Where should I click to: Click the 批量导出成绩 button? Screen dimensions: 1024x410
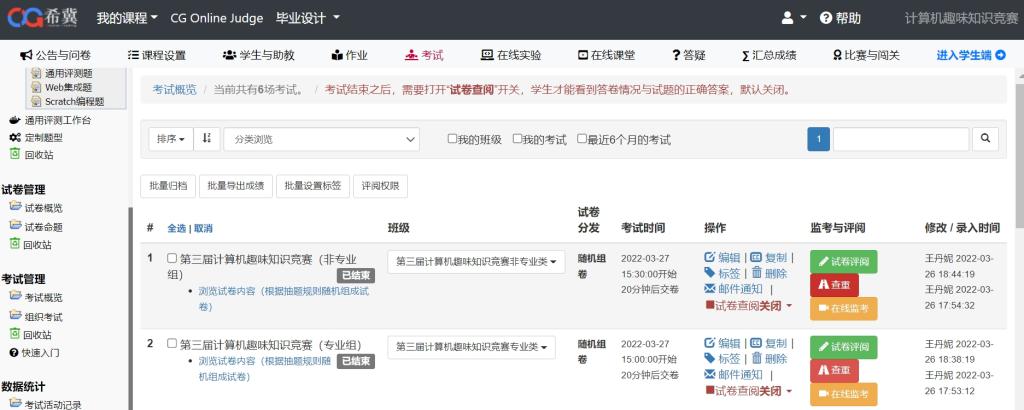236,186
